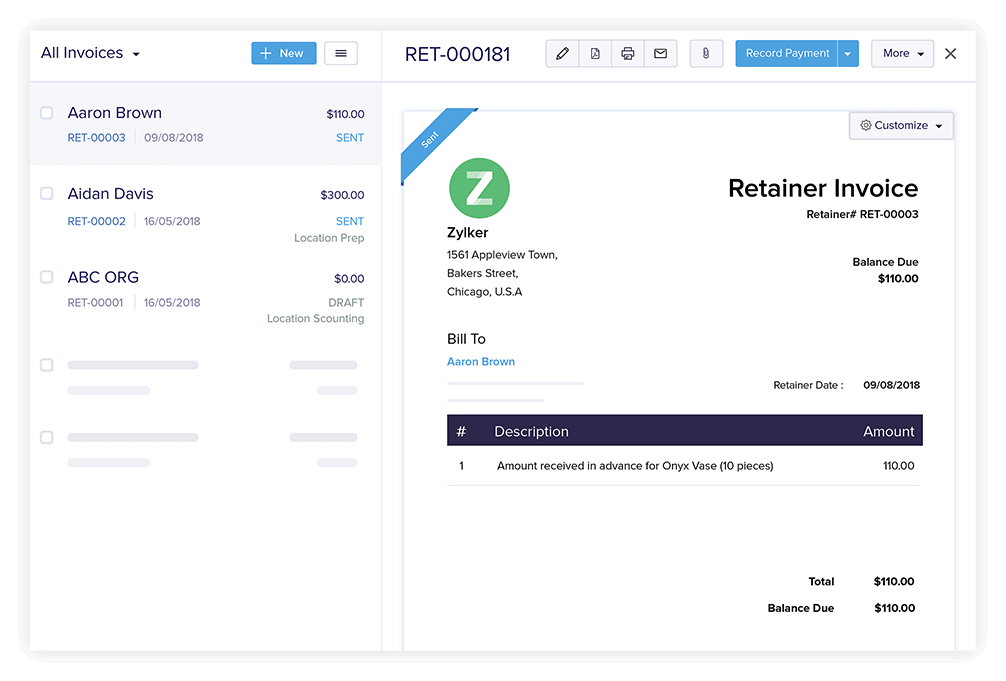Click the PDF export icon
The width and height of the screenshot is (1006, 681).
595,53
